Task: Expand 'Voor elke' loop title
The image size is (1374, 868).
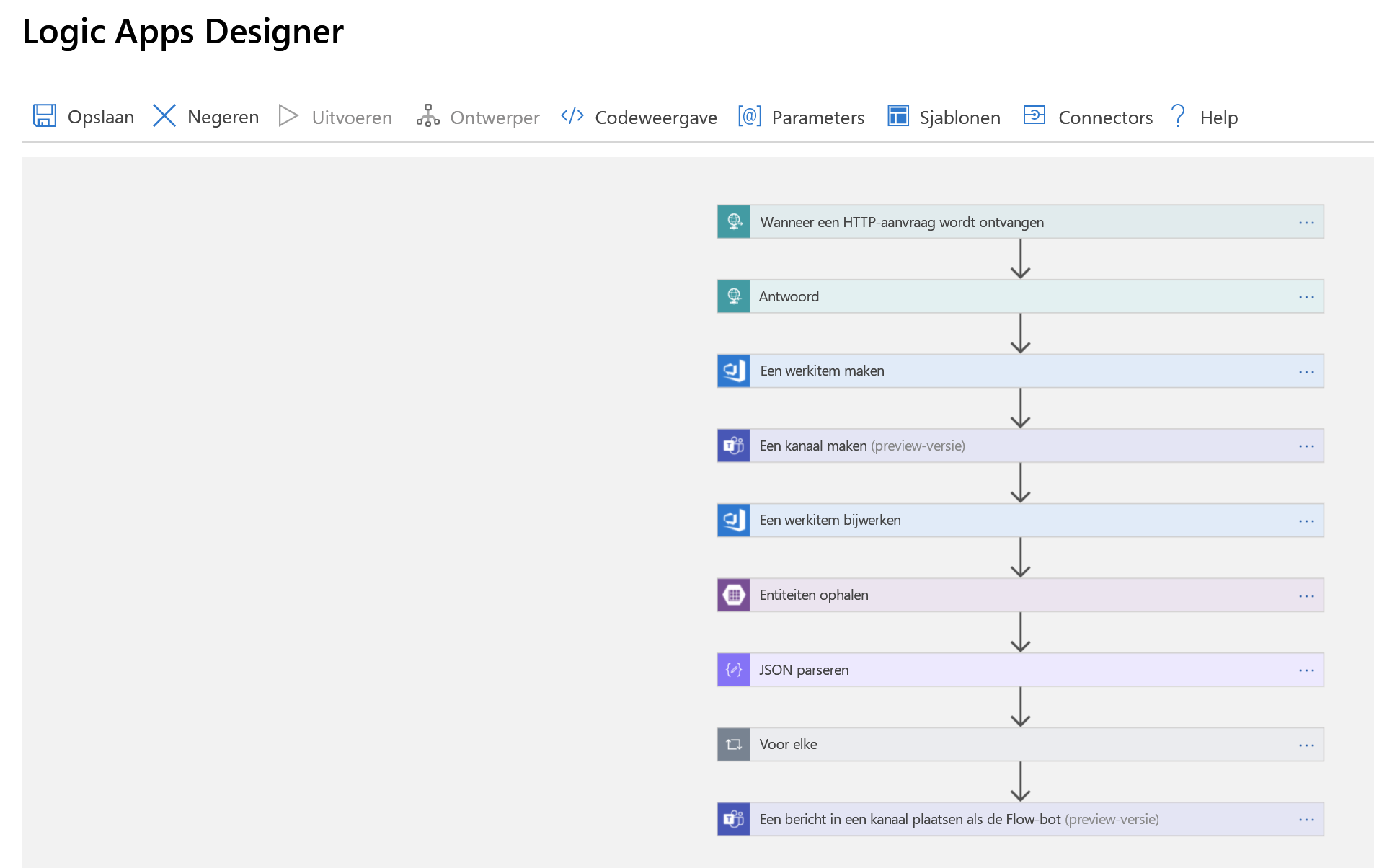Action: pyautogui.click(x=788, y=744)
